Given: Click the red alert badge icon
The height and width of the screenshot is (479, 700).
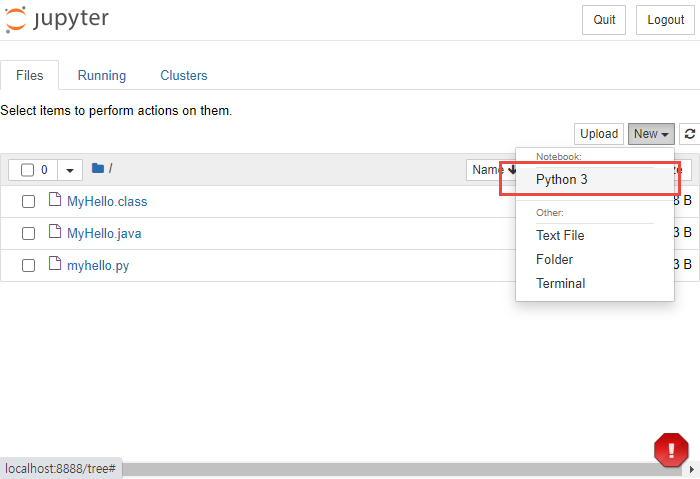Looking at the screenshot, I should click(671, 450).
